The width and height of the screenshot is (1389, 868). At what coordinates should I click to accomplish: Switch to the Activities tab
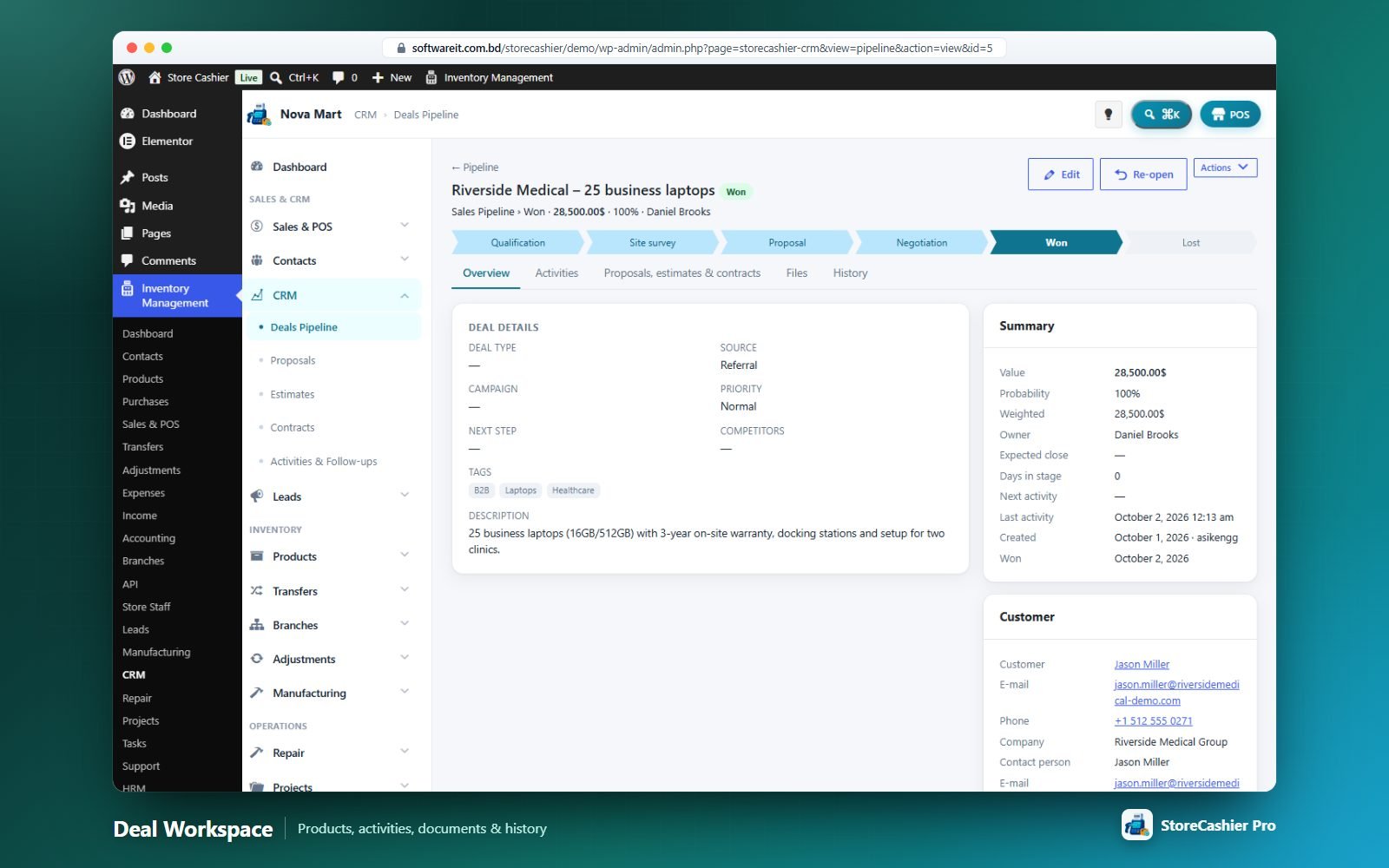point(556,273)
